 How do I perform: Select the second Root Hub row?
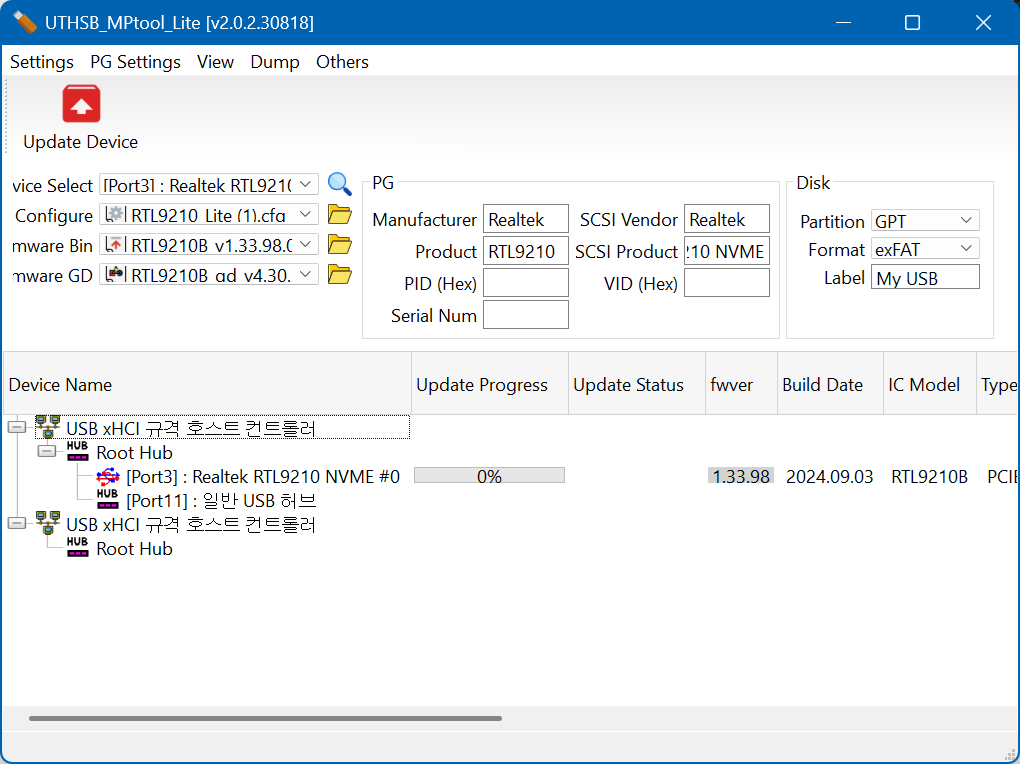(x=134, y=549)
